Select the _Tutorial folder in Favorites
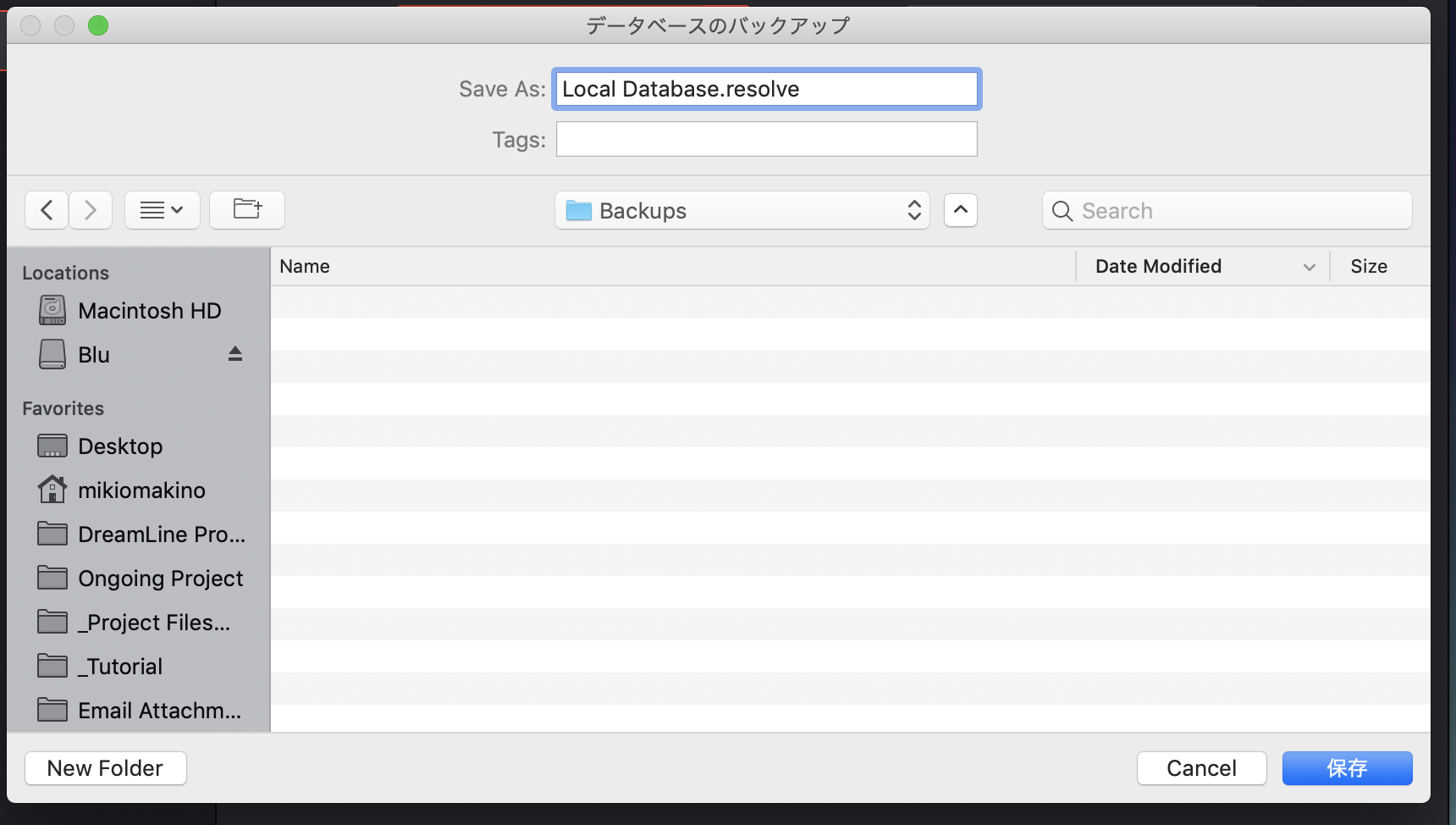The height and width of the screenshot is (825, 1456). click(x=120, y=667)
